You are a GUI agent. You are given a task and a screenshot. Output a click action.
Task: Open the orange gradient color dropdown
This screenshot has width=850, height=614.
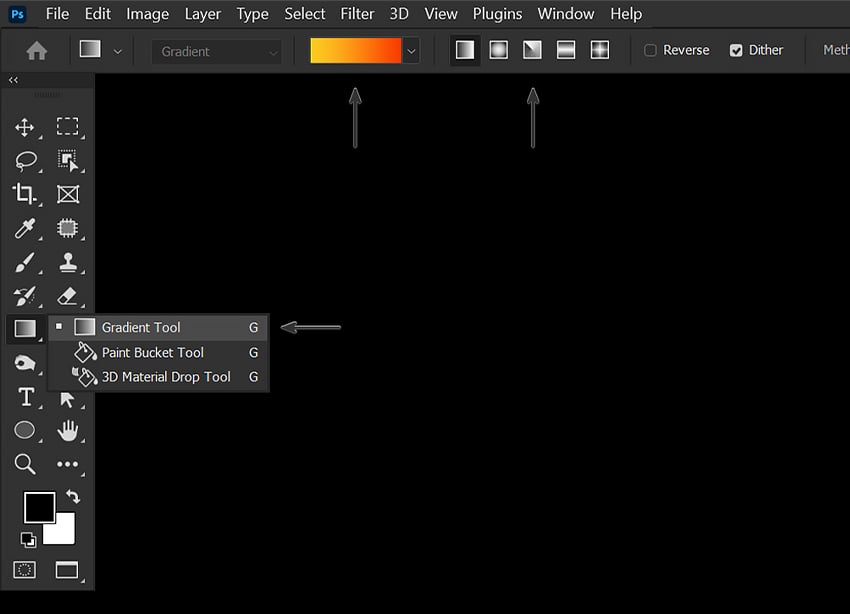point(410,49)
